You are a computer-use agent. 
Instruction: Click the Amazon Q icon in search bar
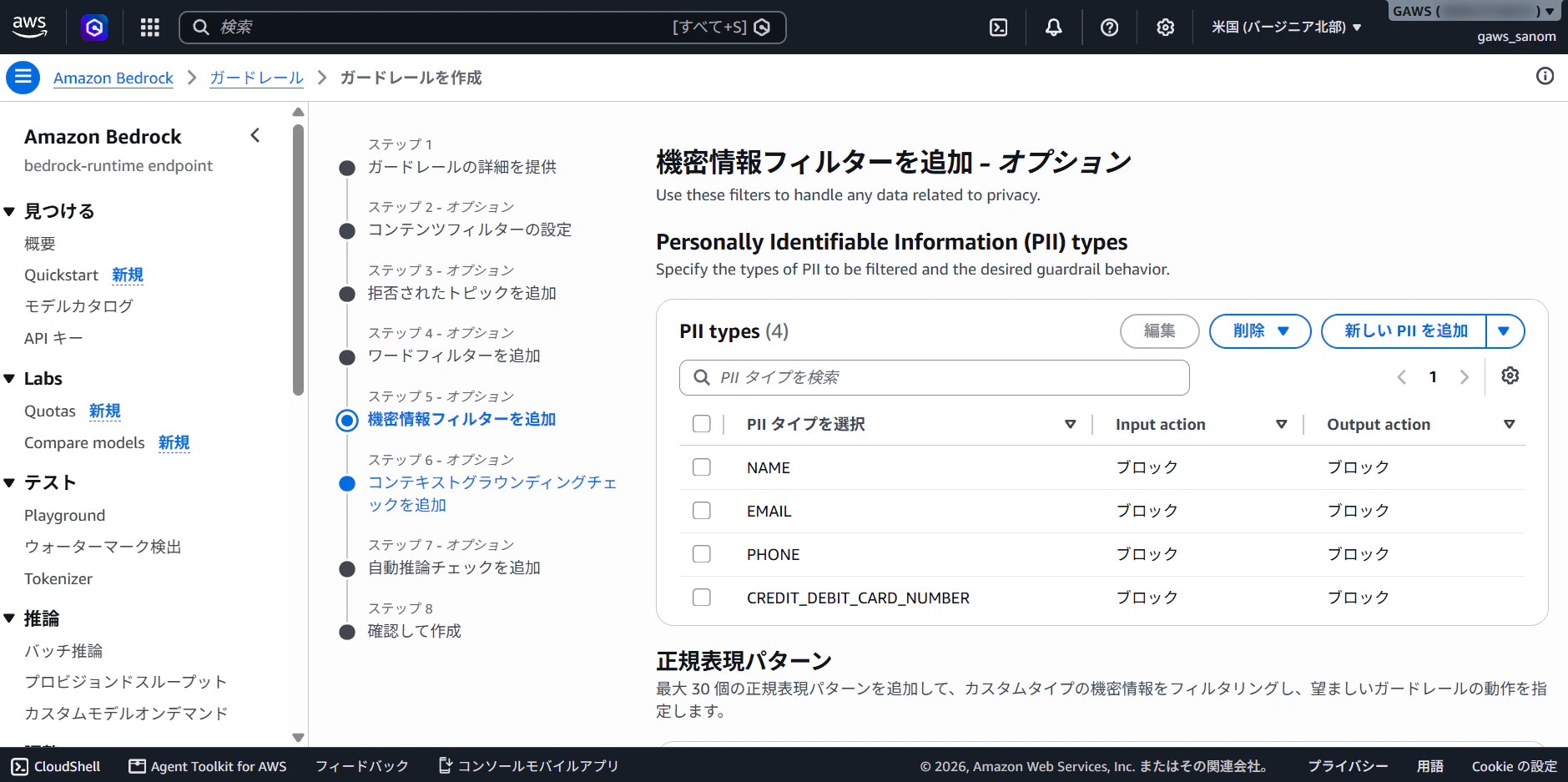coord(762,28)
